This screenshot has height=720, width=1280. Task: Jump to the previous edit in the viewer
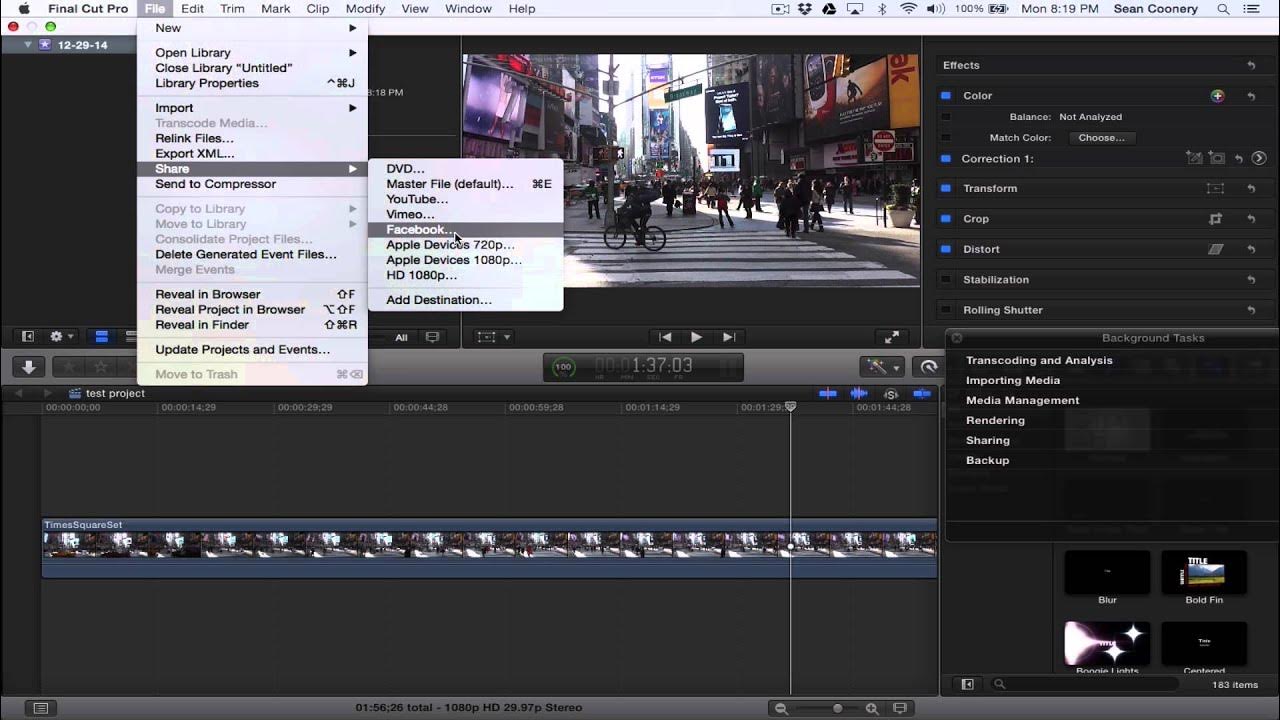[664, 337]
